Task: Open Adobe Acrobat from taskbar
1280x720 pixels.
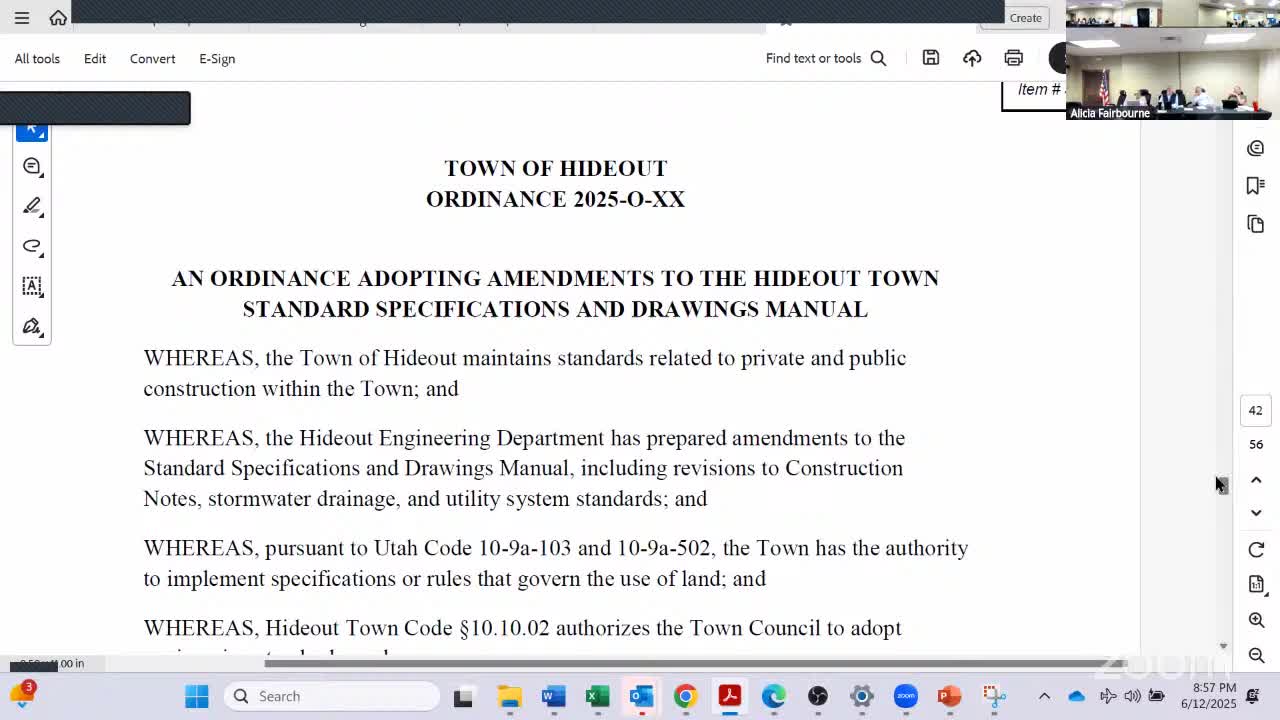Action: [x=729, y=696]
